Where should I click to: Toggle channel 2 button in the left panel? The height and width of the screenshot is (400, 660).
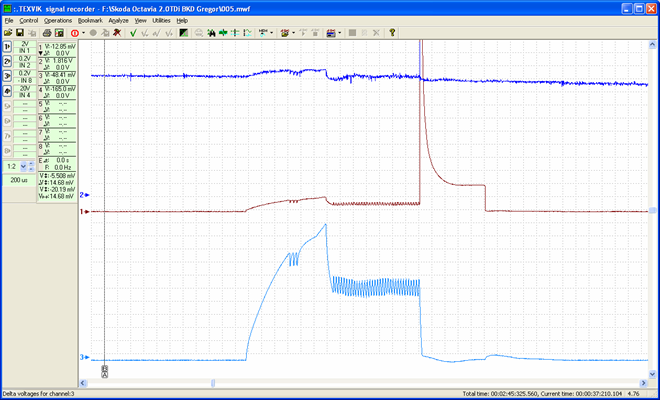pos(8,61)
